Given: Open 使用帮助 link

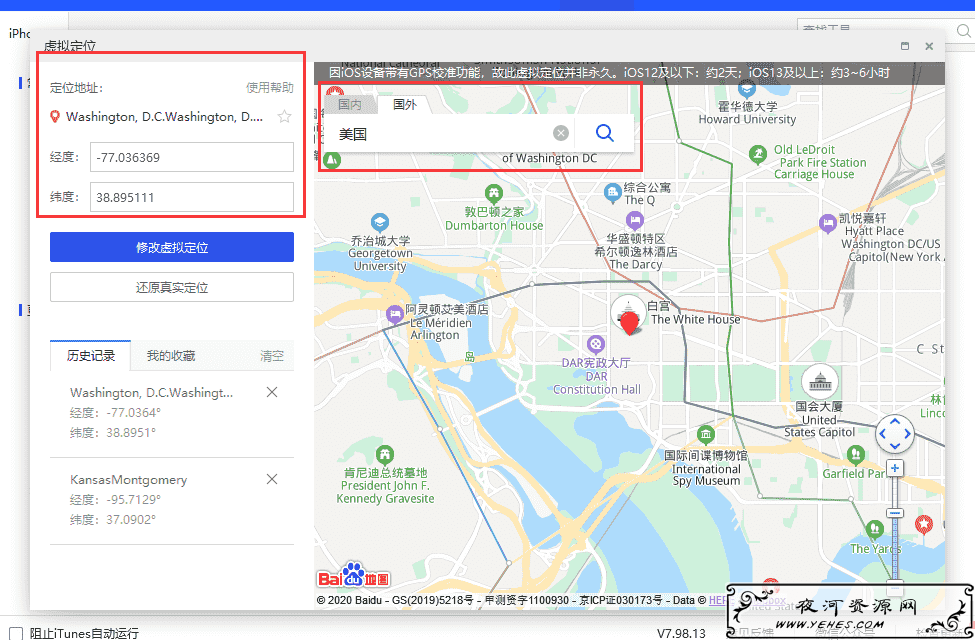Looking at the screenshot, I should pyautogui.click(x=270, y=88).
